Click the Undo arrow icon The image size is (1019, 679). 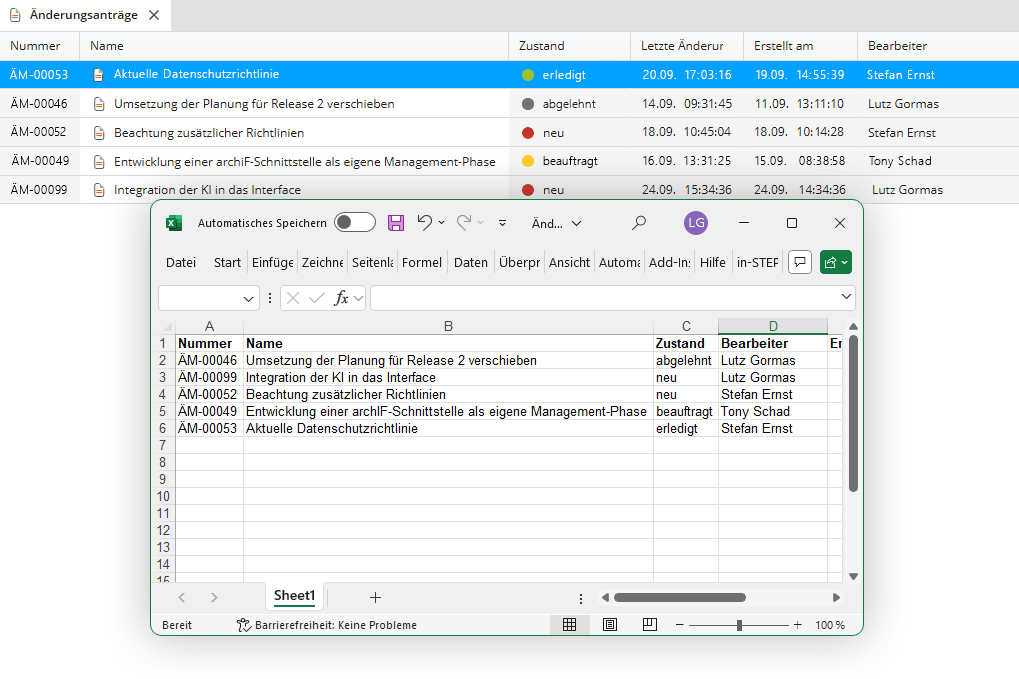(x=425, y=223)
